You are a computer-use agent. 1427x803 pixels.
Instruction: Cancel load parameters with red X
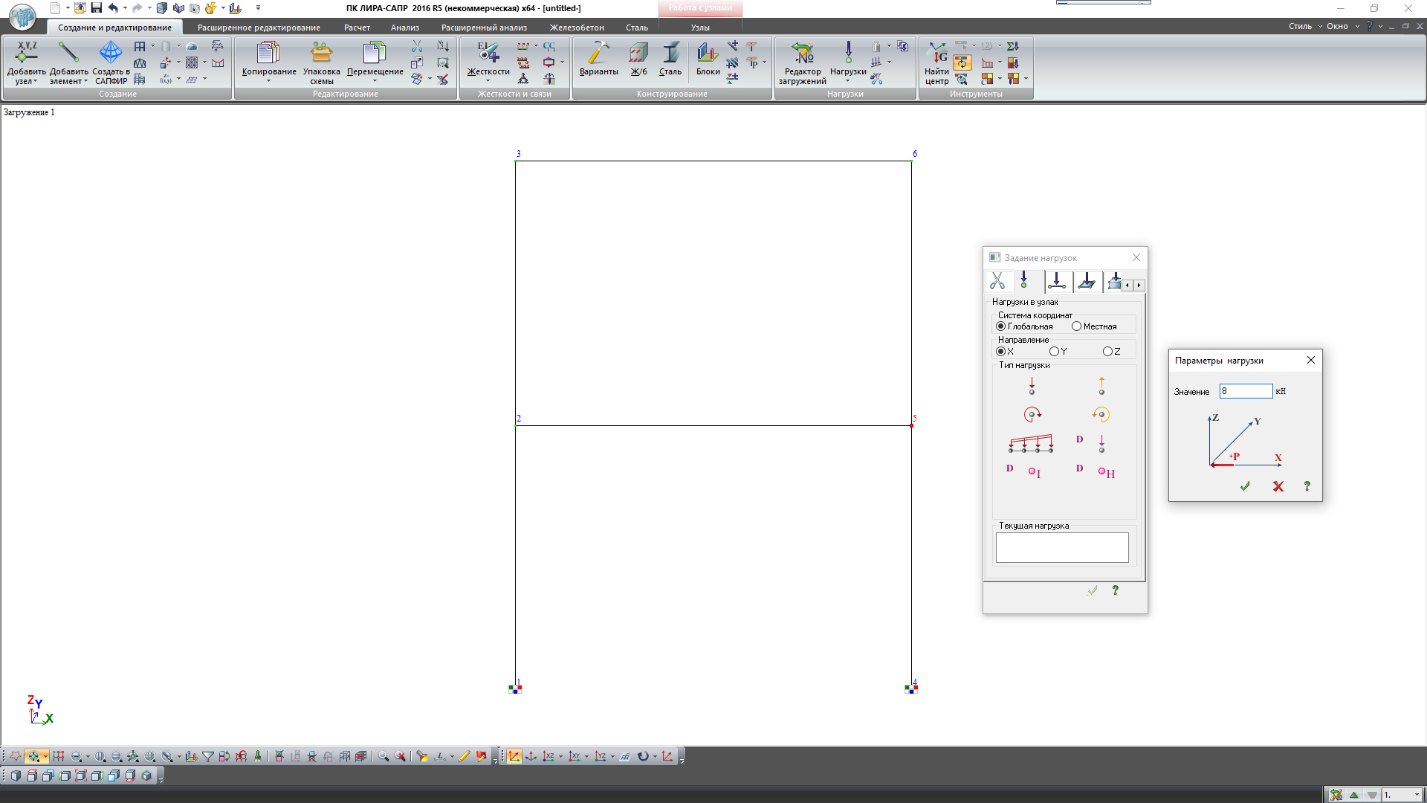click(1277, 486)
